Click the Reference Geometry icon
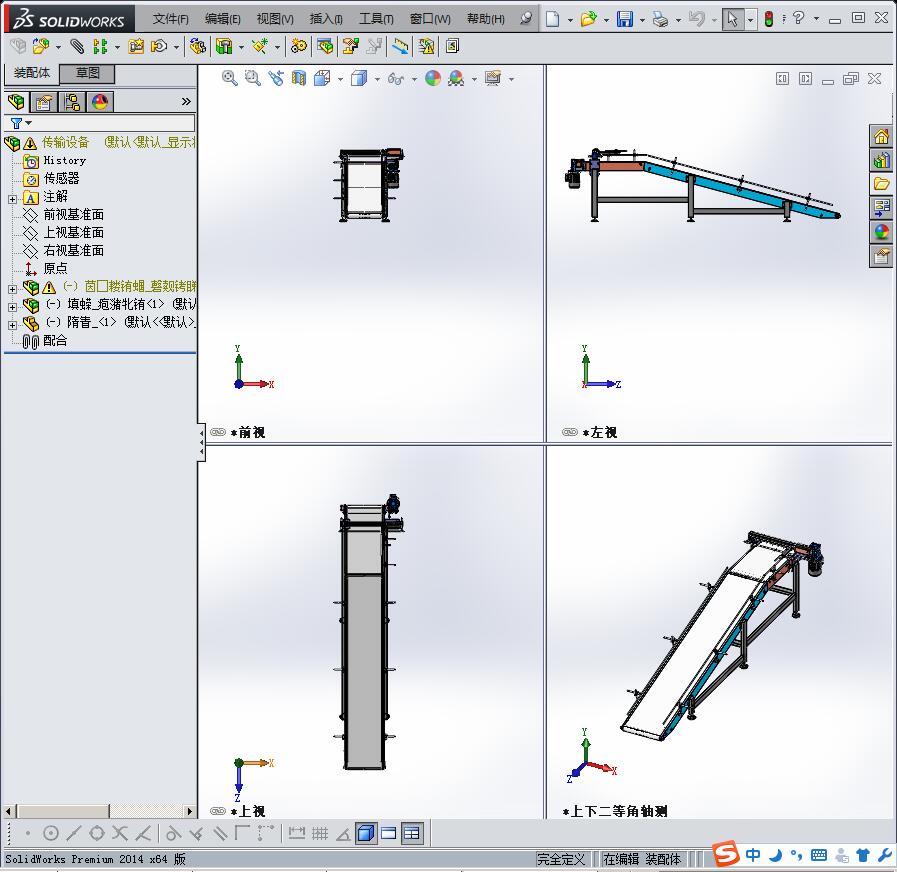Image resolution: width=897 pixels, height=872 pixels. 260,46
